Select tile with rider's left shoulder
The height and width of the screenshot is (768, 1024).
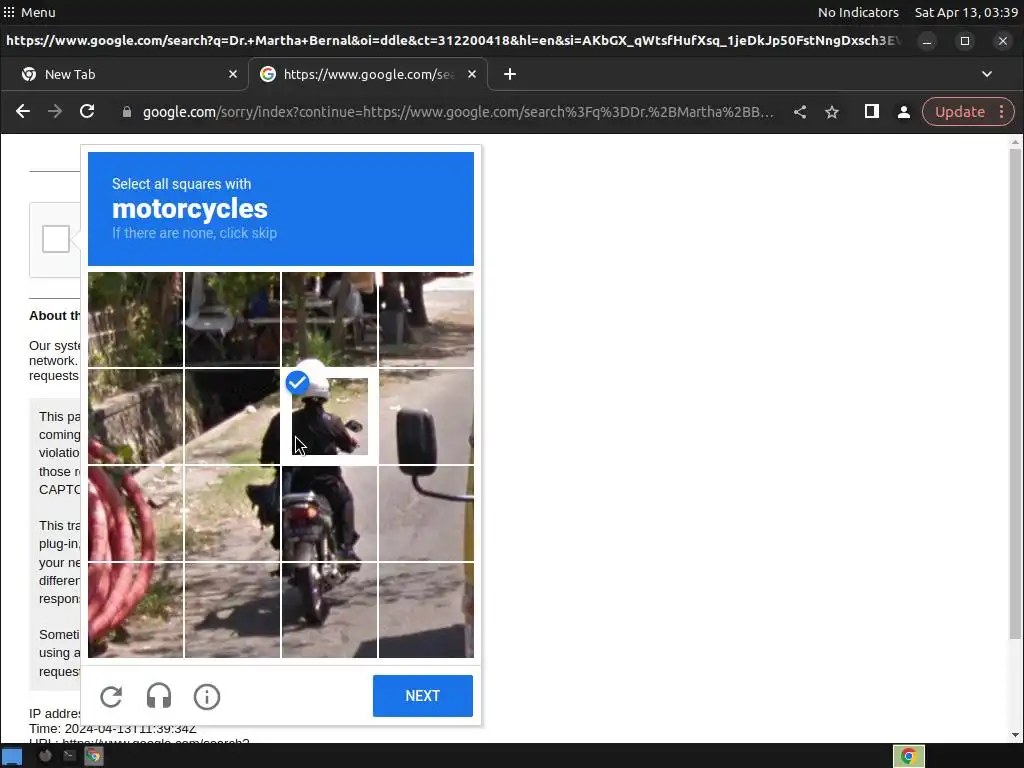pyautogui.click(x=232, y=417)
